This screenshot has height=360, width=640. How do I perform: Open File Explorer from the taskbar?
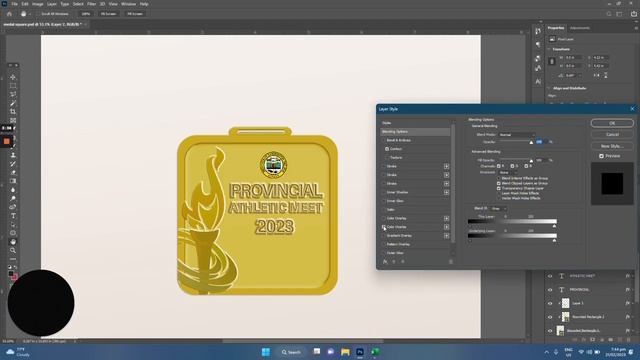[345, 352]
